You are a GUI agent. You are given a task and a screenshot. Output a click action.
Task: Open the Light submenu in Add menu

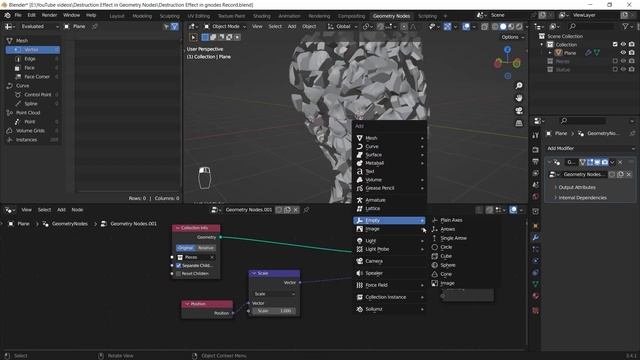coord(389,241)
